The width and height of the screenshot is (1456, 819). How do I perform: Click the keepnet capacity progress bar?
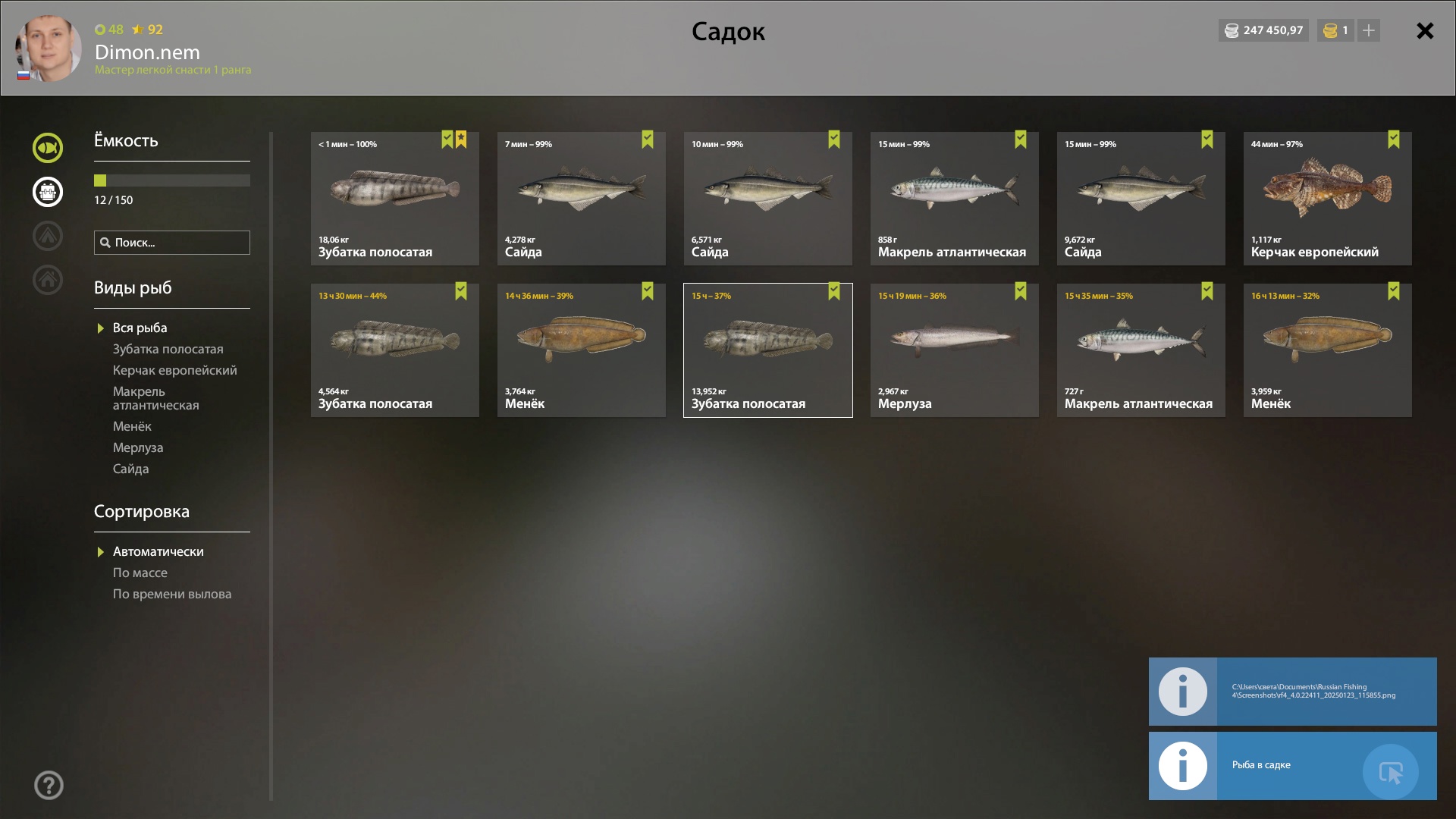(x=172, y=180)
